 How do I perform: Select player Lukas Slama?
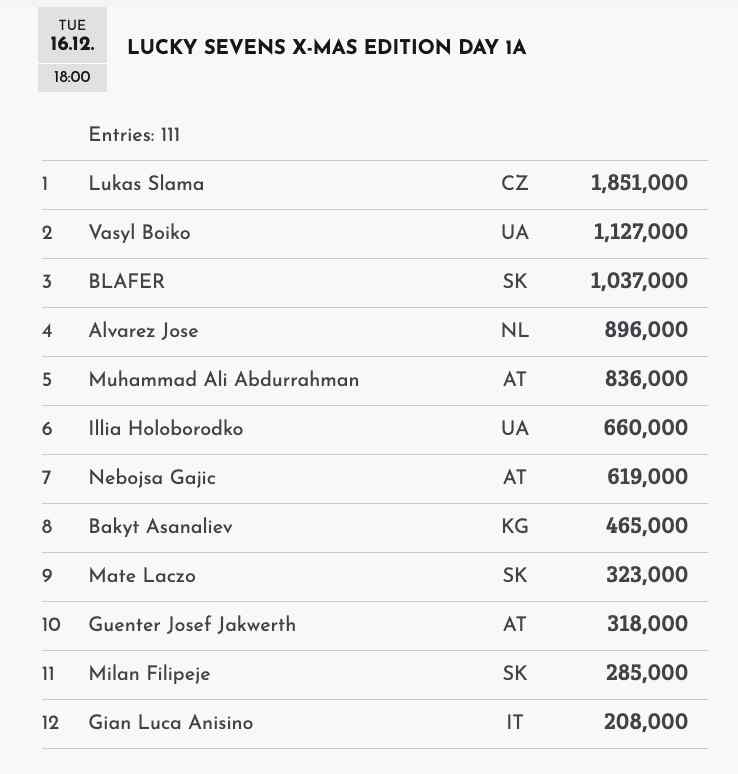click(x=146, y=184)
